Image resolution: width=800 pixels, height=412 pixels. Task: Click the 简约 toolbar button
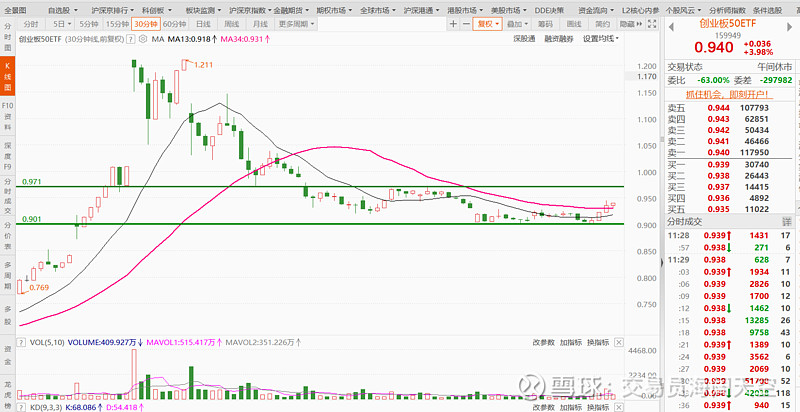tap(602, 23)
